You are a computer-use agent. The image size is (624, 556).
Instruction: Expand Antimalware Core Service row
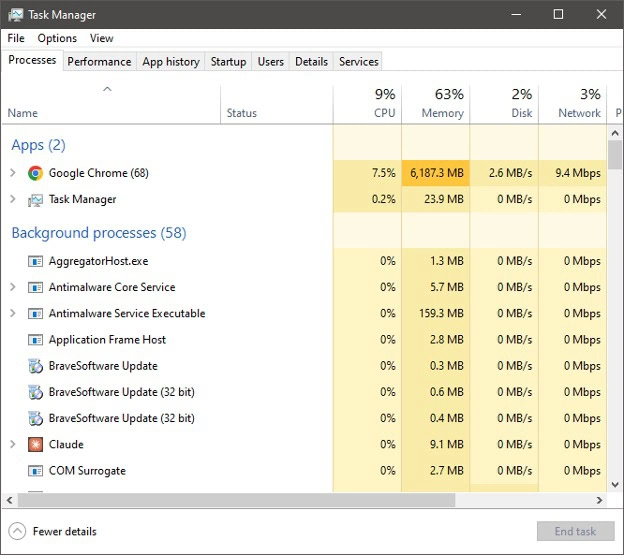pos(13,287)
